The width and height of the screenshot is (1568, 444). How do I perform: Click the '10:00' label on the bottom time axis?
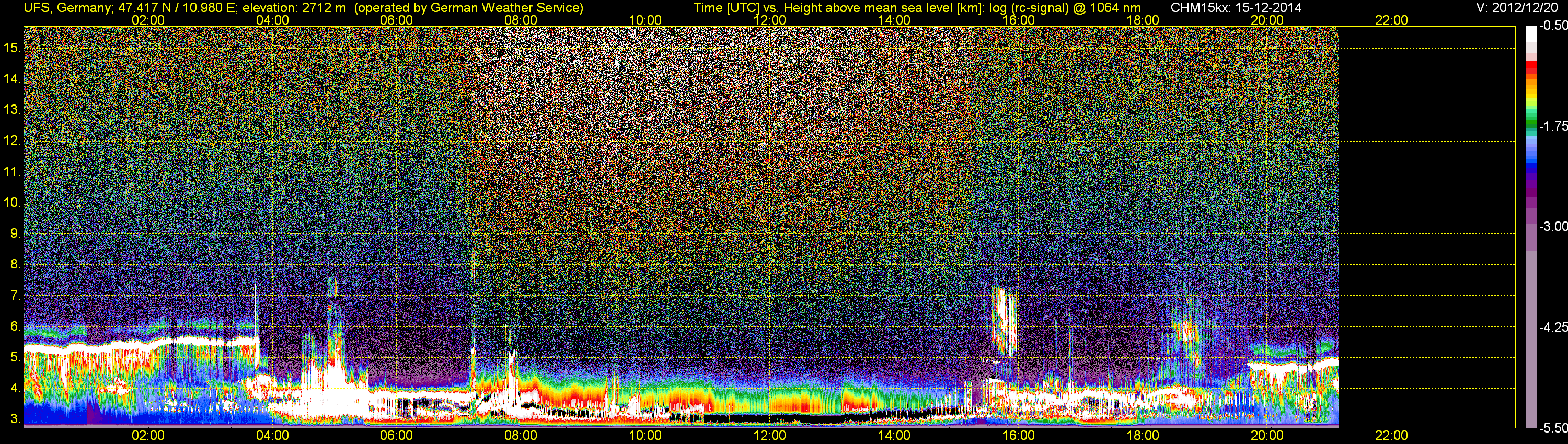click(x=645, y=436)
